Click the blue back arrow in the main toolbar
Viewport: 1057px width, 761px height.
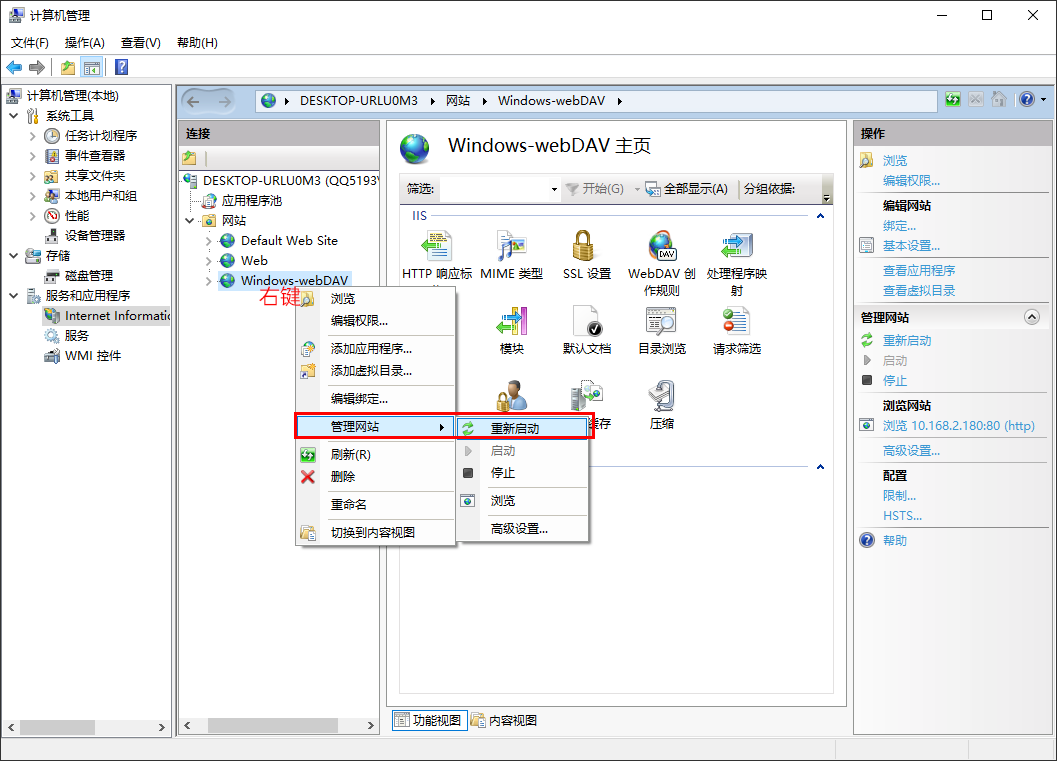point(14,67)
